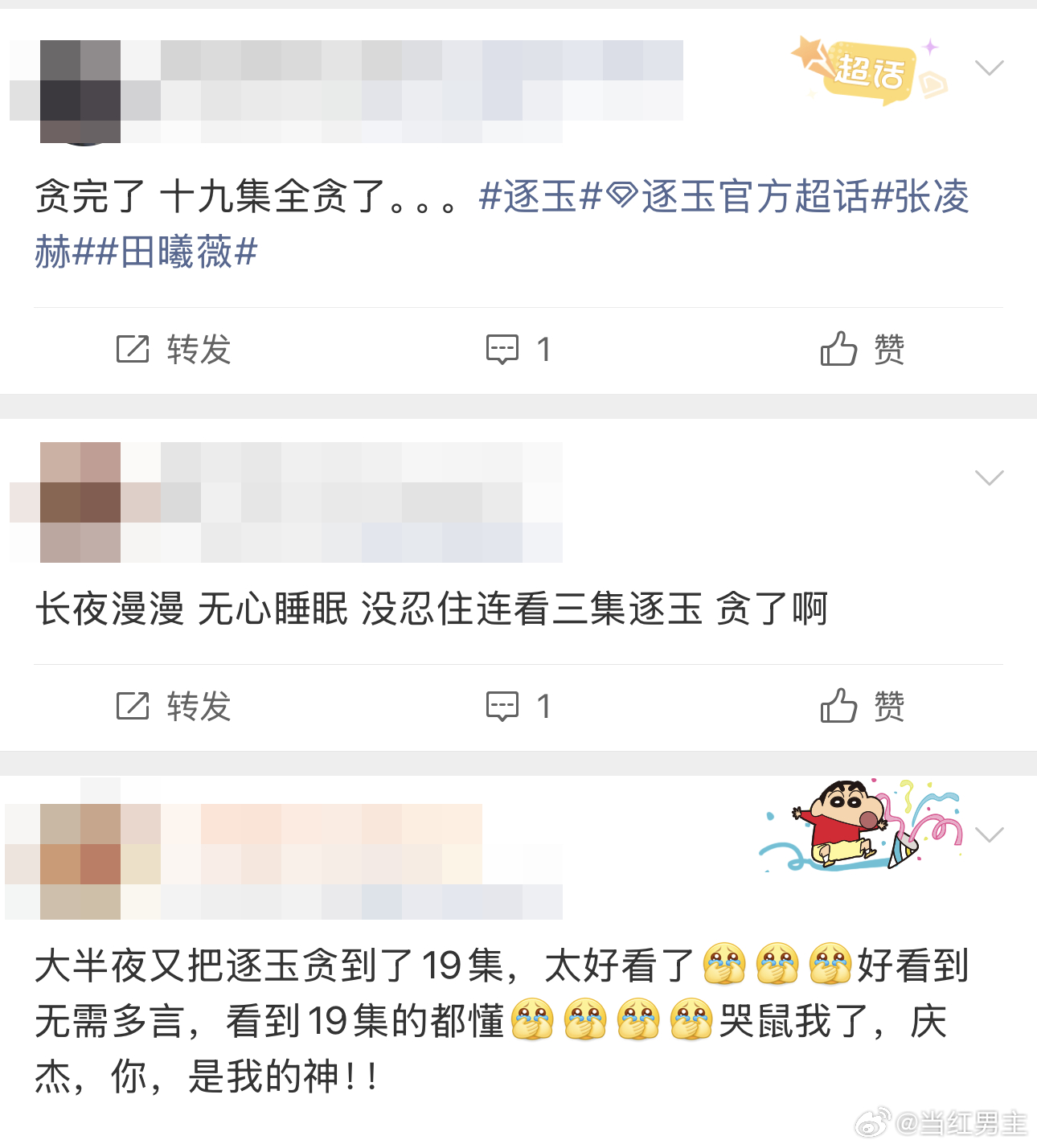Open the 逐玉官方超话 super topic link
This screenshot has height=1148, width=1037.
738,197
